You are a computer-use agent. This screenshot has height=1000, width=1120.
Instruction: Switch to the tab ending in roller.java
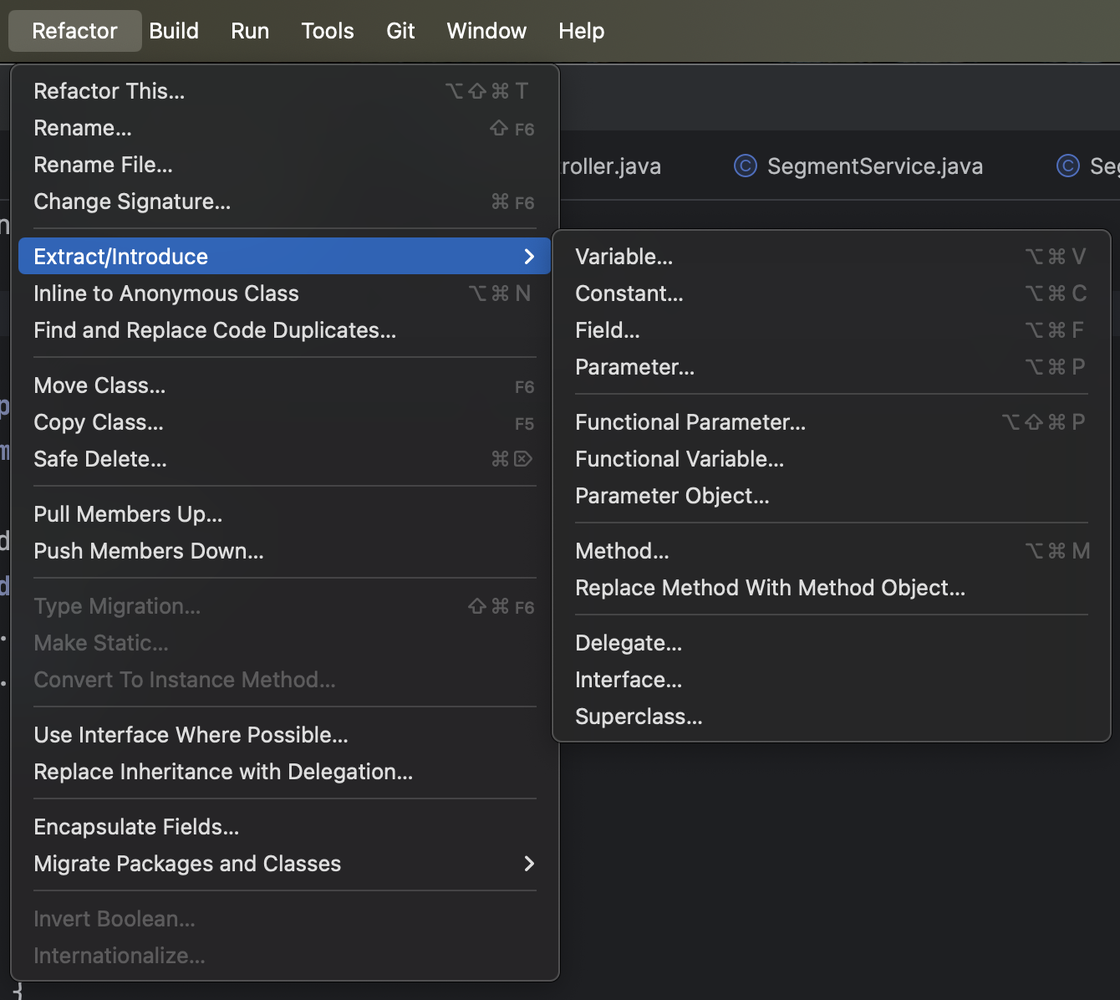click(611, 166)
